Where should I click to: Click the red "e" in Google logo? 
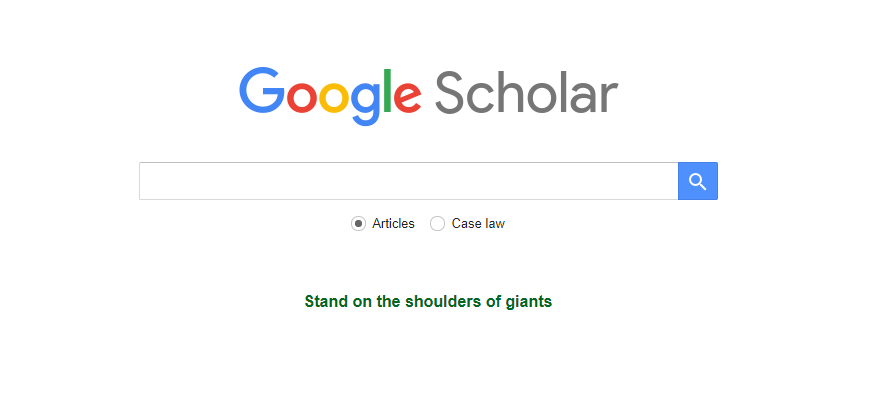407,97
